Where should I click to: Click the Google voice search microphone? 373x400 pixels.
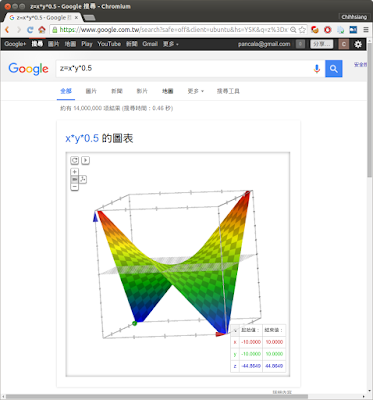[317, 69]
